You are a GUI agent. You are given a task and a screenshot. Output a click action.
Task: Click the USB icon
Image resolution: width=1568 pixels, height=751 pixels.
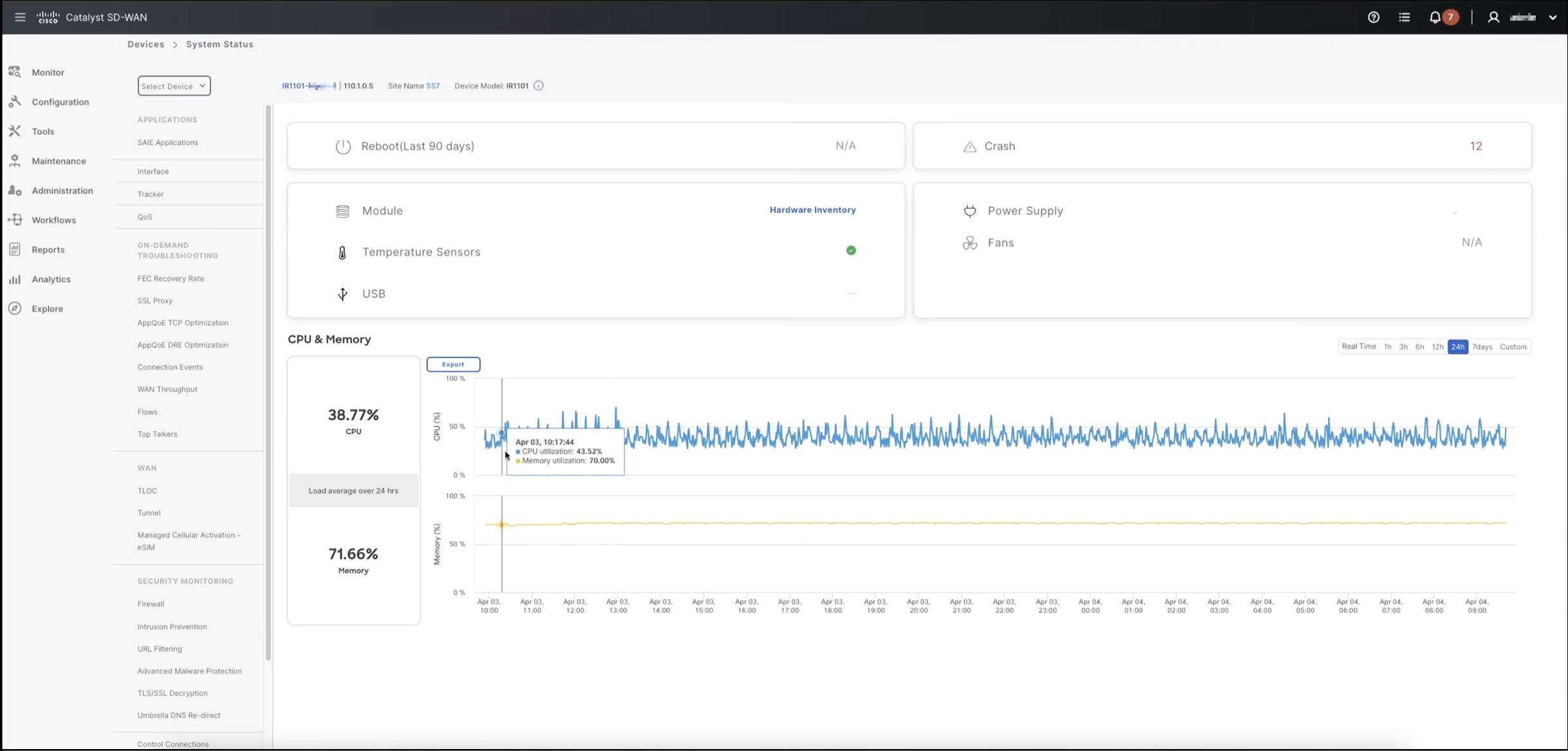pyautogui.click(x=342, y=294)
